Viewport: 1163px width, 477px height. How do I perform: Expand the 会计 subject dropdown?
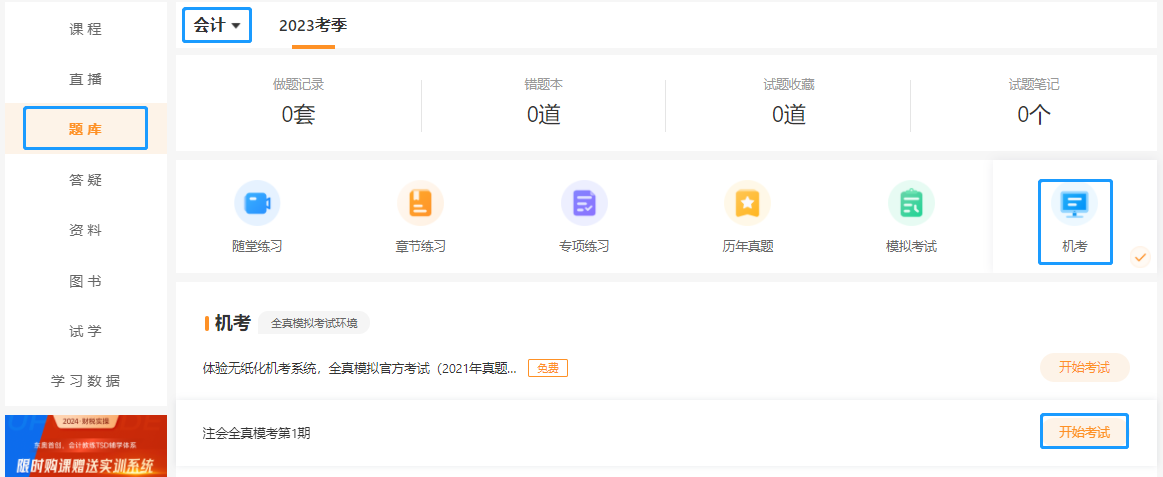[217, 25]
